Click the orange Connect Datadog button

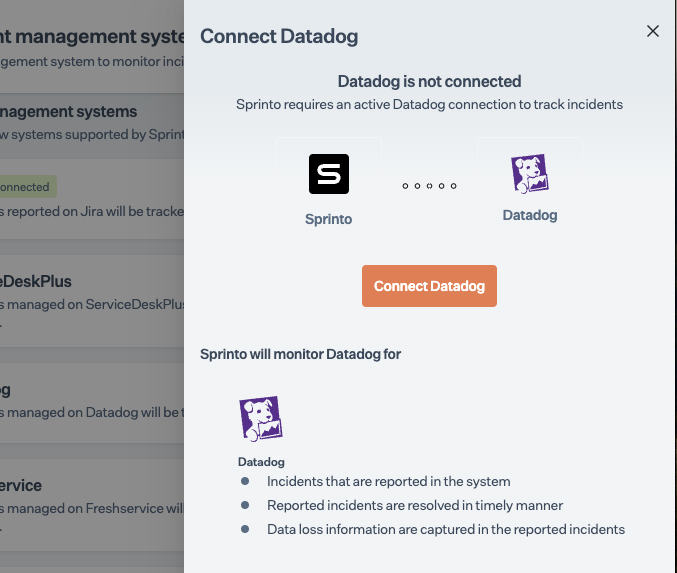coord(429,286)
